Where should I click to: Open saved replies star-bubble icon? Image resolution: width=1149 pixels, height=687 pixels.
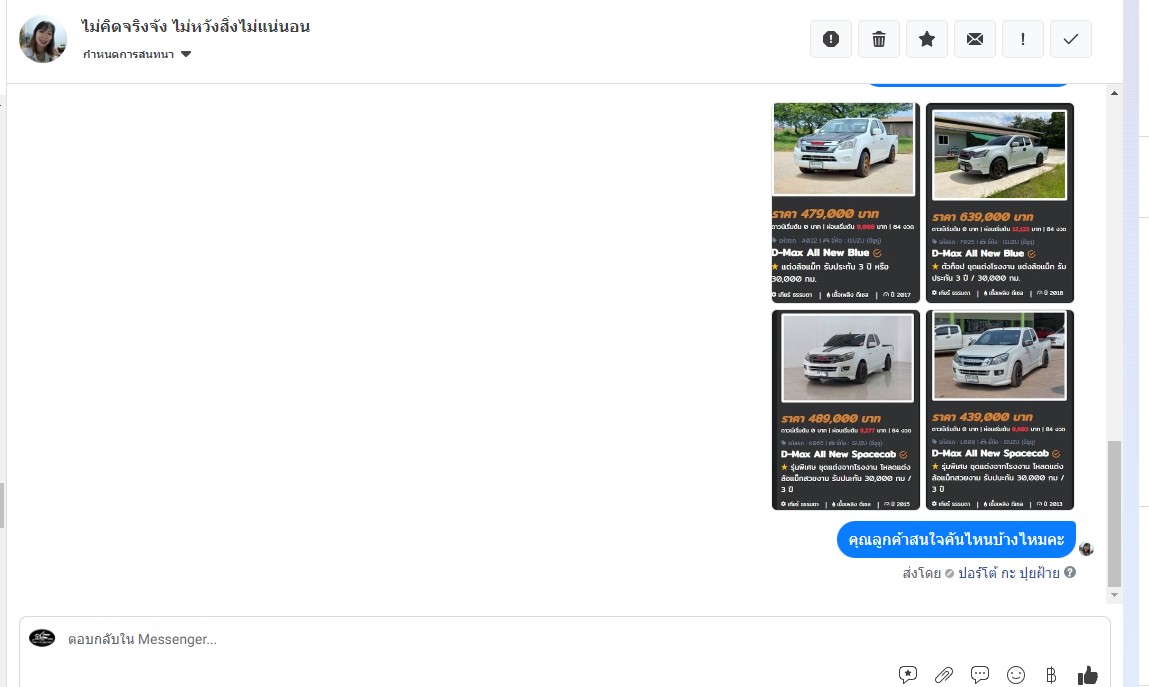coord(908,675)
